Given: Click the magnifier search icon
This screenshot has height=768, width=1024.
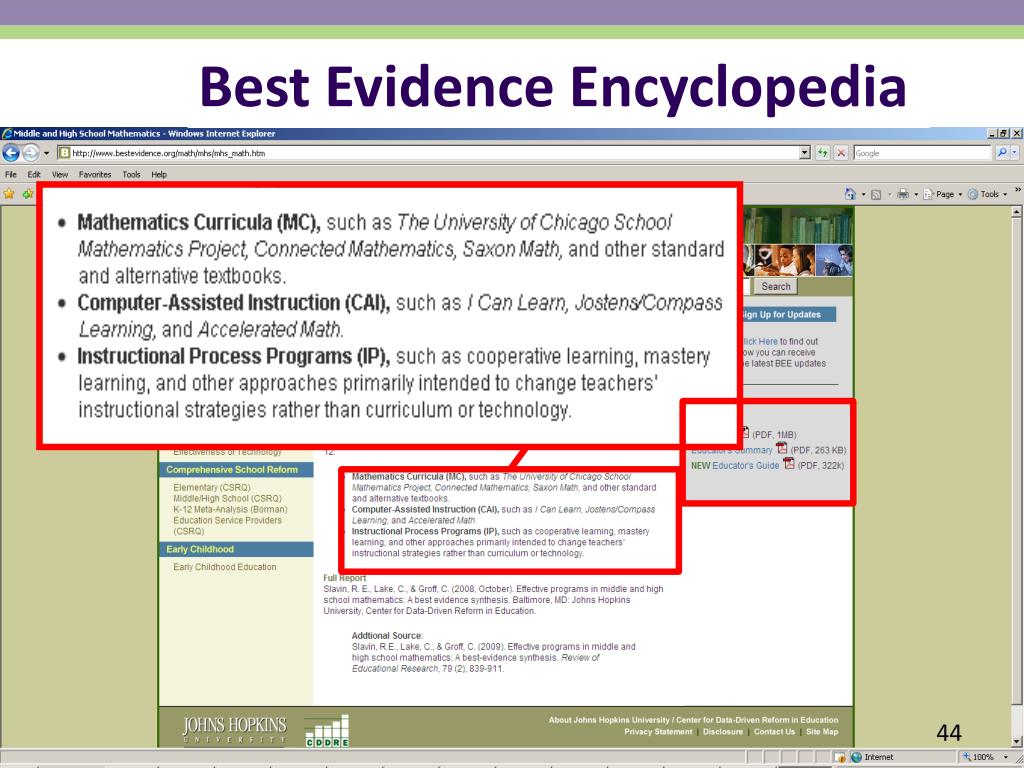Looking at the screenshot, I should click(1002, 153).
